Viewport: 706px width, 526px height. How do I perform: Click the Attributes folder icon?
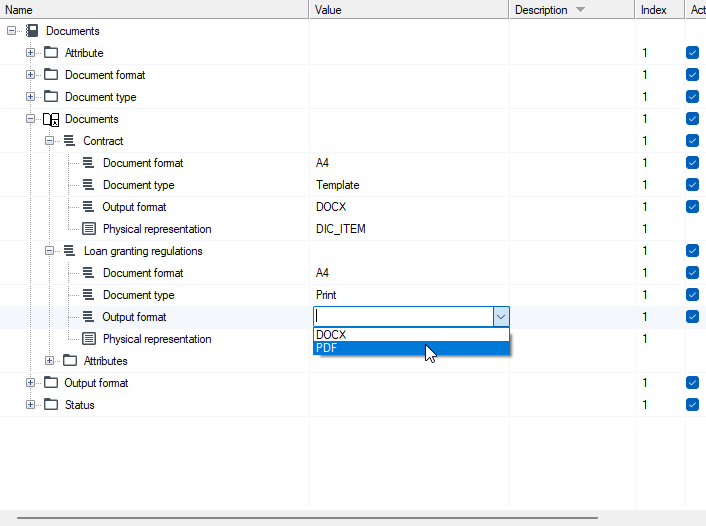[70, 360]
